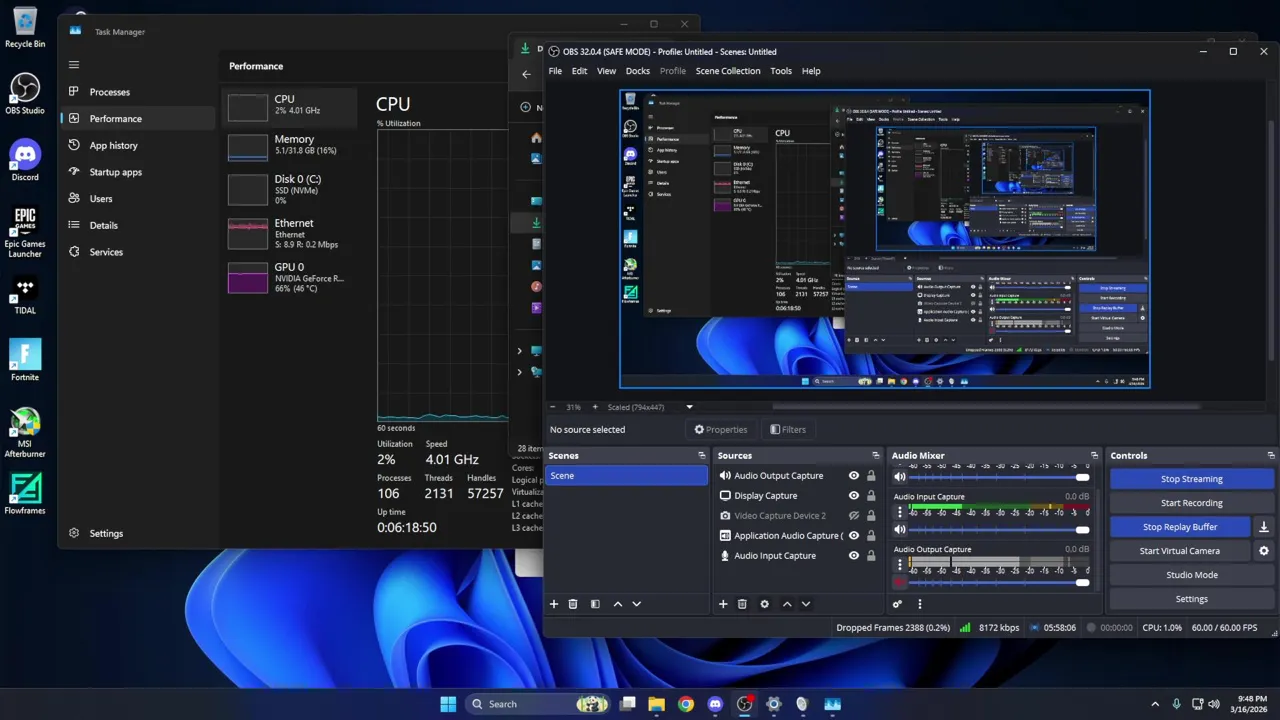The height and width of the screenshot is (720, 1280).
Task: Open MSI Afterburner desktop icon
Action: pos(25,433)
